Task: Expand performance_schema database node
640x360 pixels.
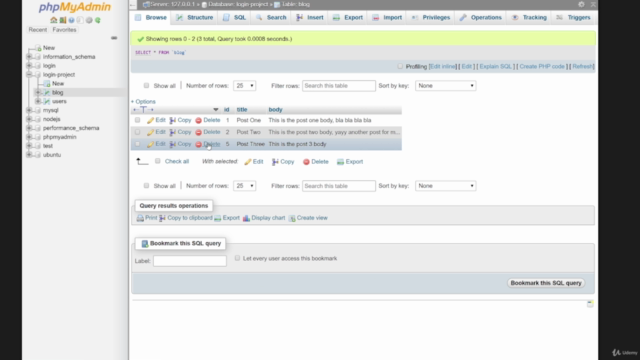Action: pyautogui.click(x=29, y=128)
